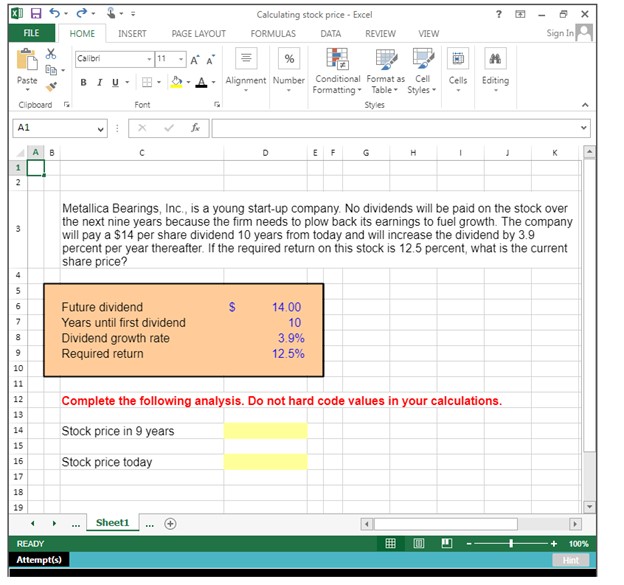
Task: Switch to the FORMULAS tab
Action: (x=273, y=34)
